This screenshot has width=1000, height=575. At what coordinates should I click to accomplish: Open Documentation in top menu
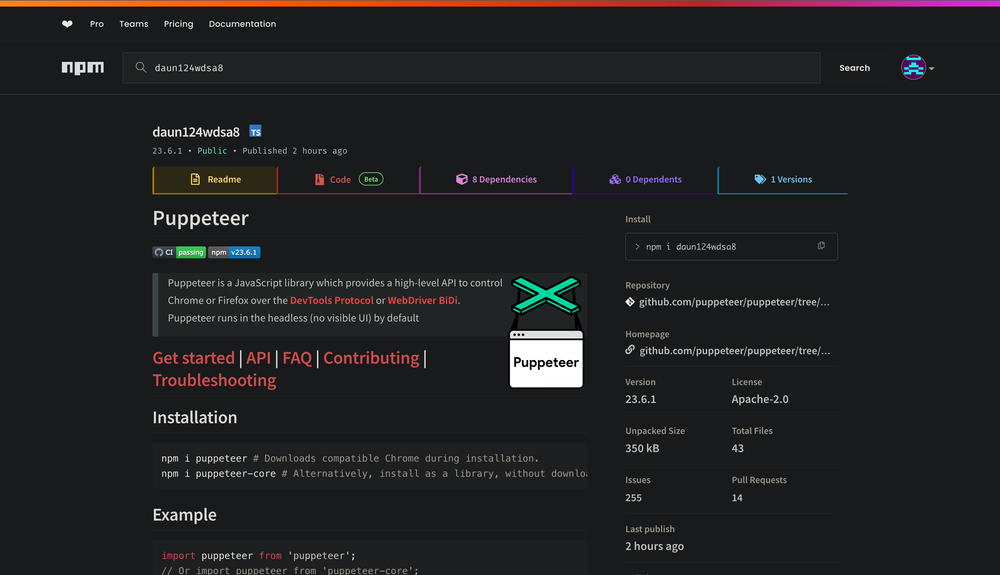point(242,24)
